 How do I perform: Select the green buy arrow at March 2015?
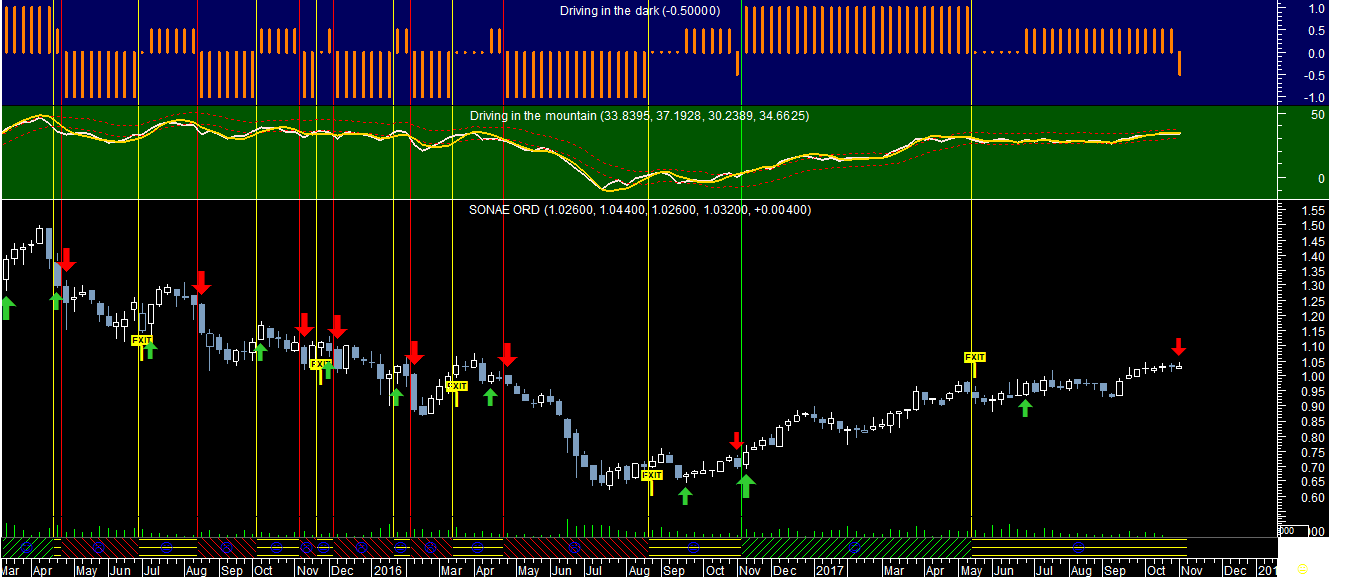(x=6, y=308)
